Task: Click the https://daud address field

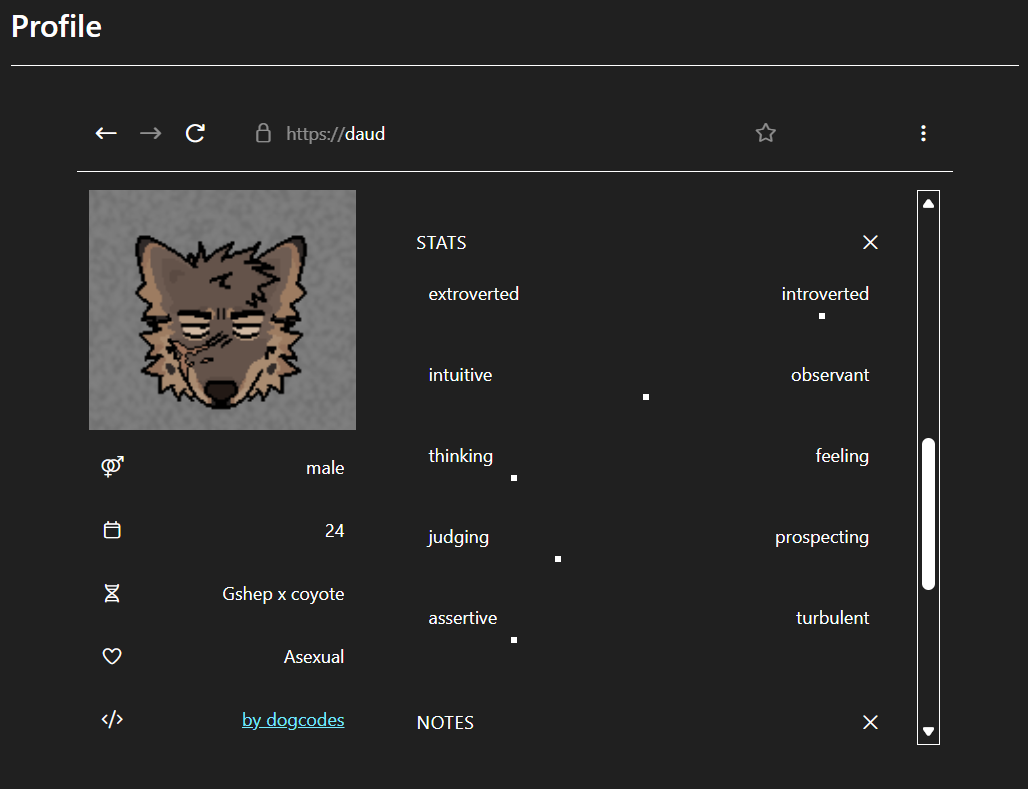Action: 336,134
